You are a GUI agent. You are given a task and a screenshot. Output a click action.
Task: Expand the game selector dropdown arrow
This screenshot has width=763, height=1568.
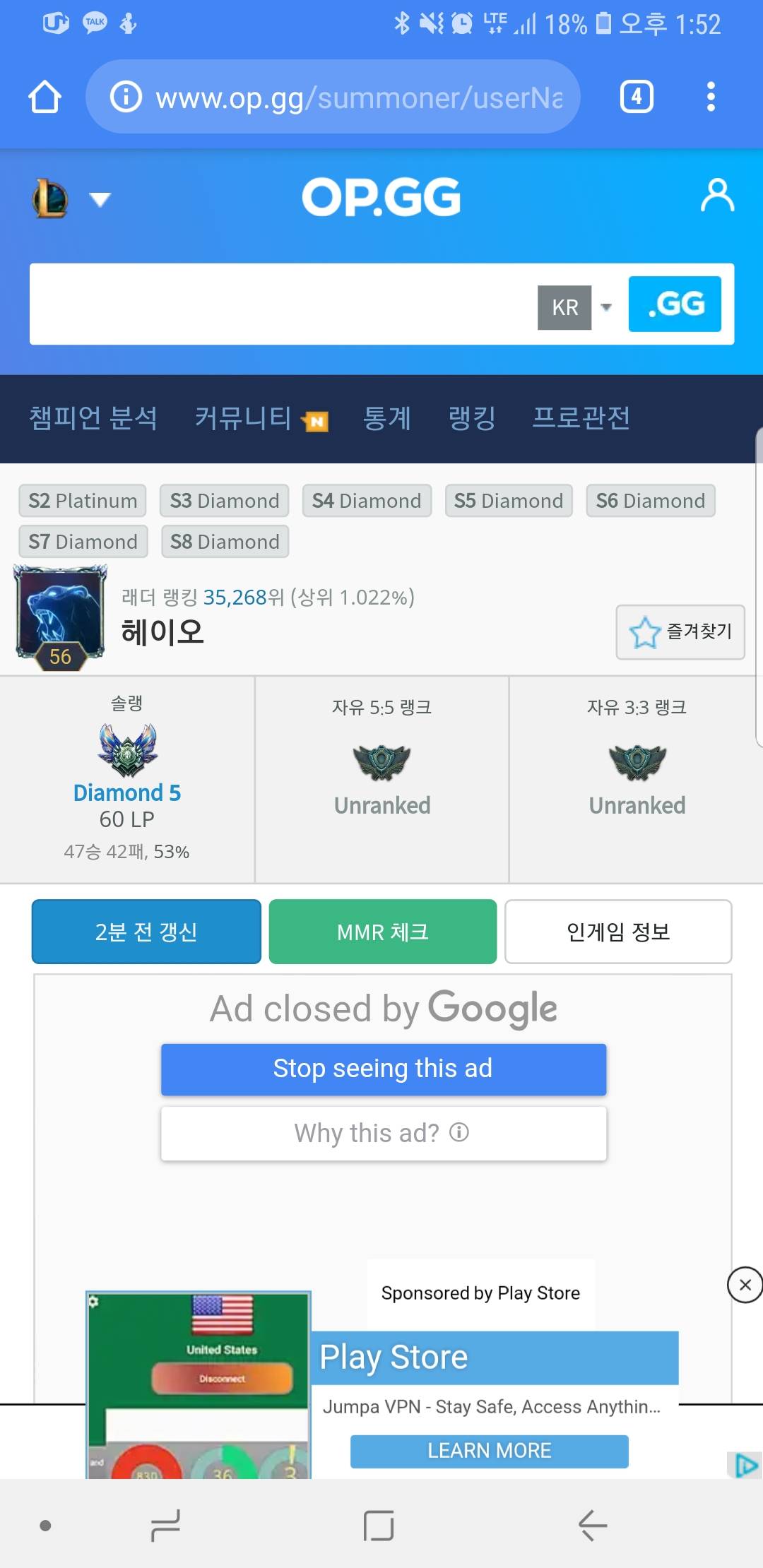tap(100, 200)
